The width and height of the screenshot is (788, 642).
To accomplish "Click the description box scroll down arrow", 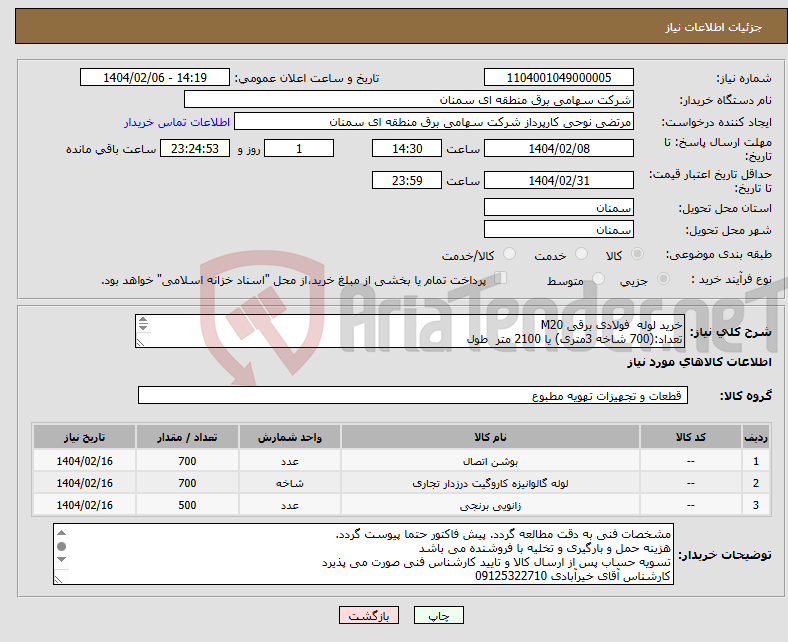I will [x=143, y=328].
